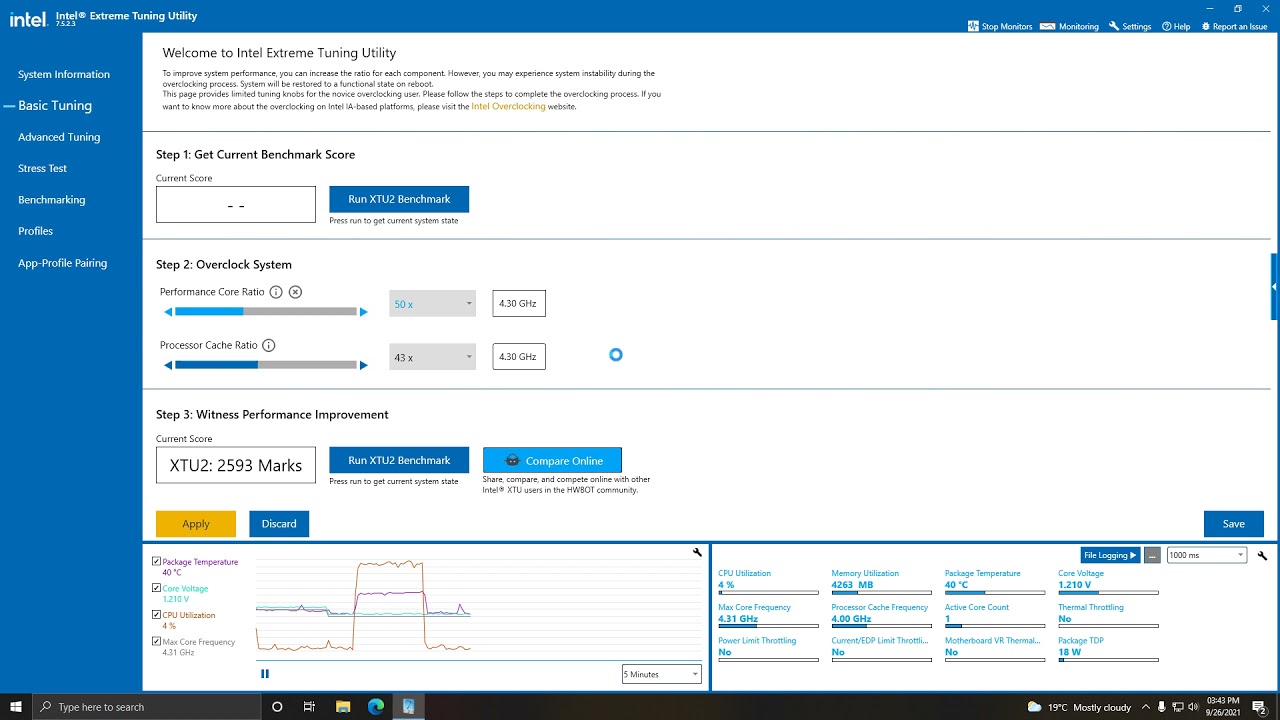Screen dimensions: 1280x720
Task: Toggle Max Core Frequency checkbox
Action: (x=156, y=641)
